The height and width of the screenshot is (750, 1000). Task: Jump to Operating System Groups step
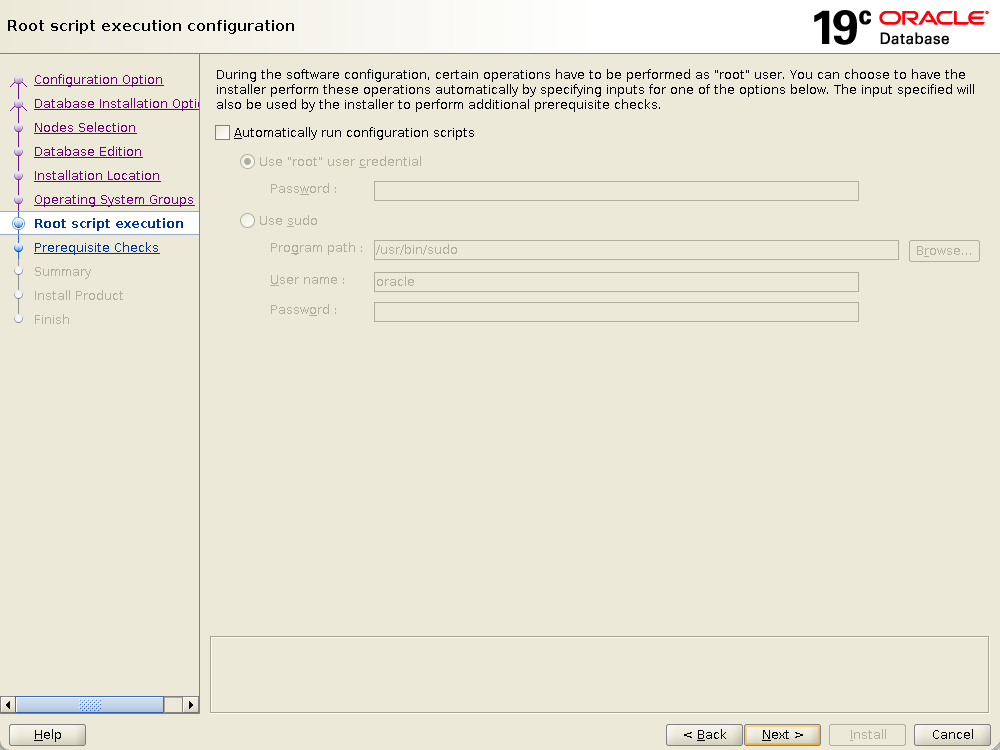coord(114,200)
